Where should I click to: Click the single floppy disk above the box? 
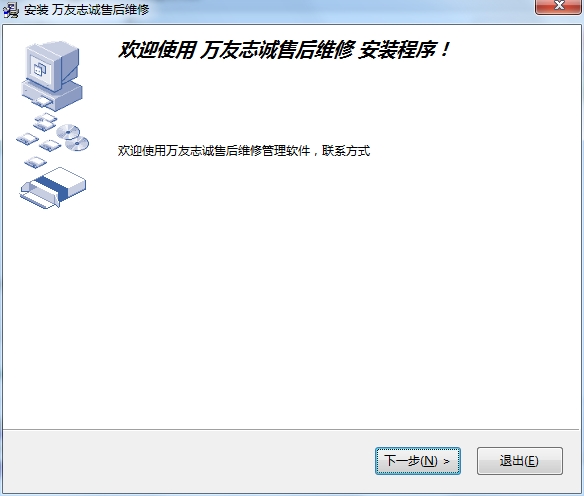point(36,162)
